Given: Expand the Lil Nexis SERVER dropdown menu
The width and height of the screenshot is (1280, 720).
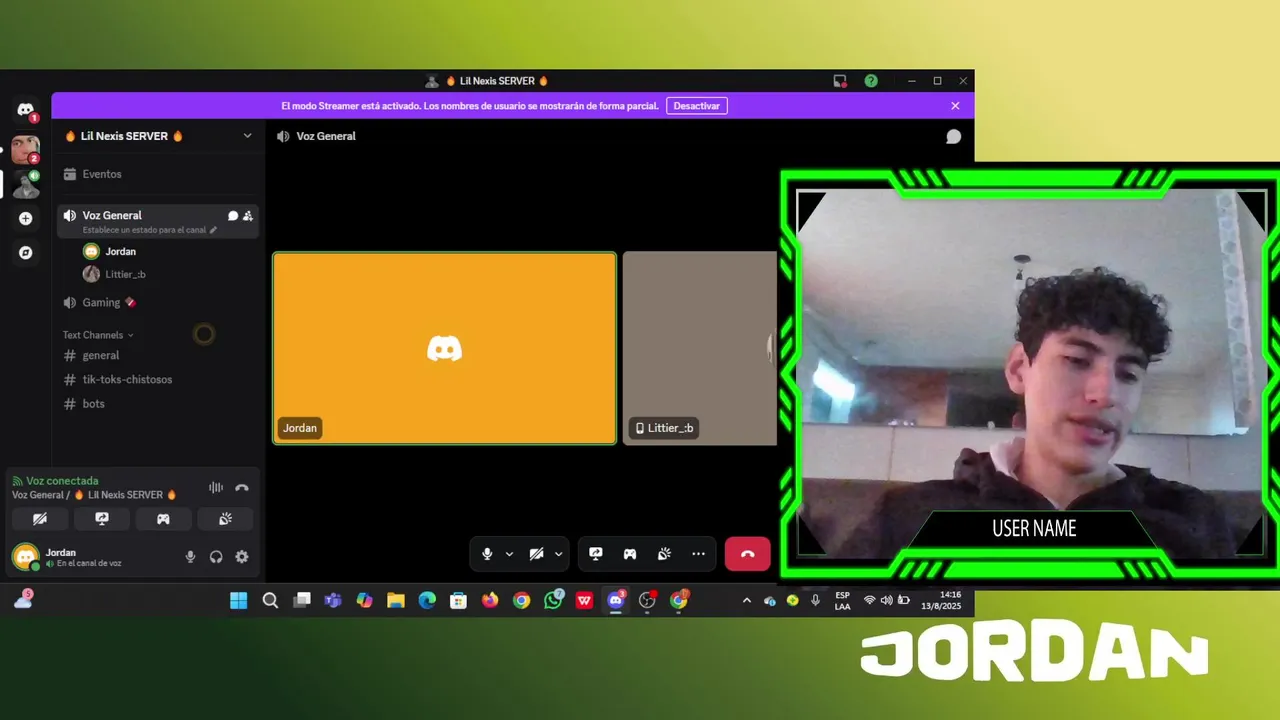Looking at the screenshot, I should click(247, 136).
